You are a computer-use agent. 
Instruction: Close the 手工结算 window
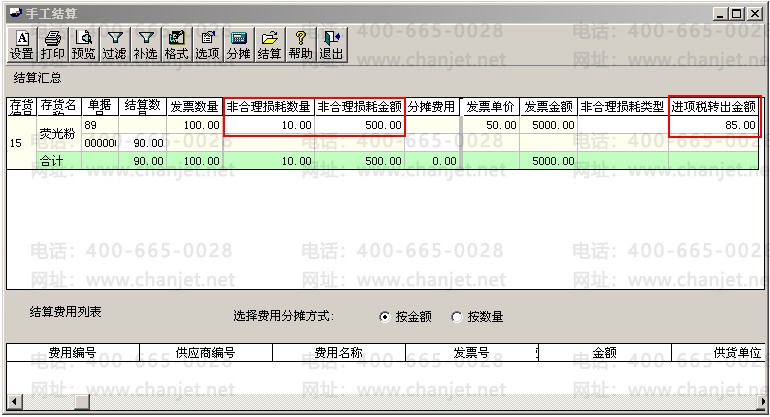(x=754, y=14)
